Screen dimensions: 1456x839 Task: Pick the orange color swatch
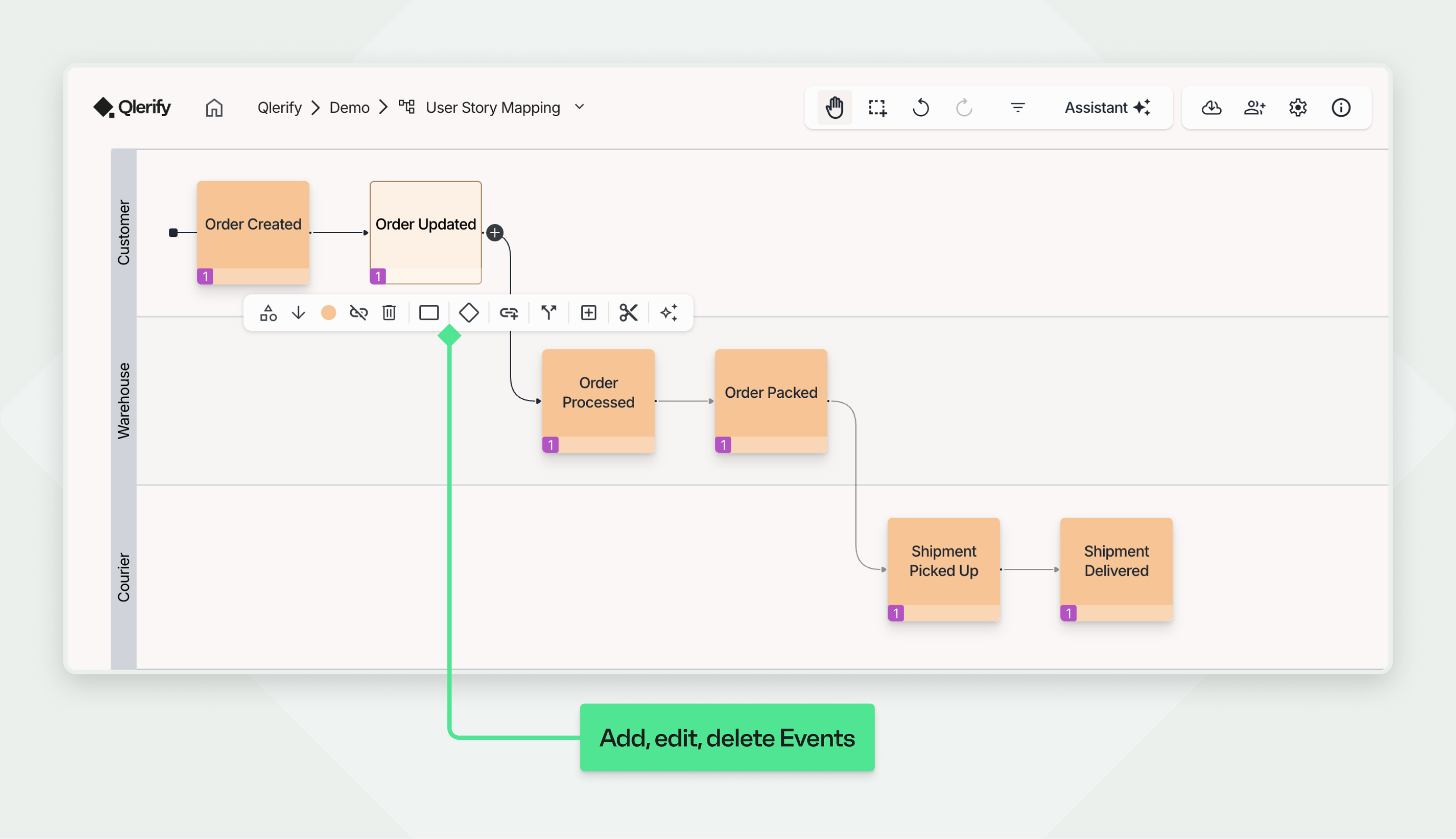point(328,313)
